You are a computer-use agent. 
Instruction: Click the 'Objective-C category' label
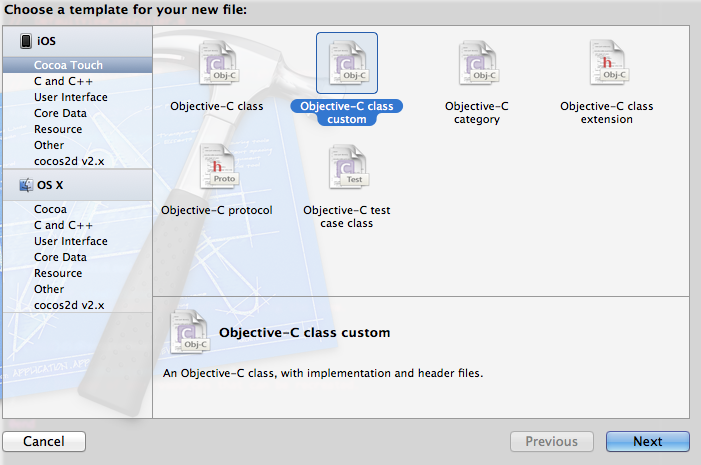(477, 113)
